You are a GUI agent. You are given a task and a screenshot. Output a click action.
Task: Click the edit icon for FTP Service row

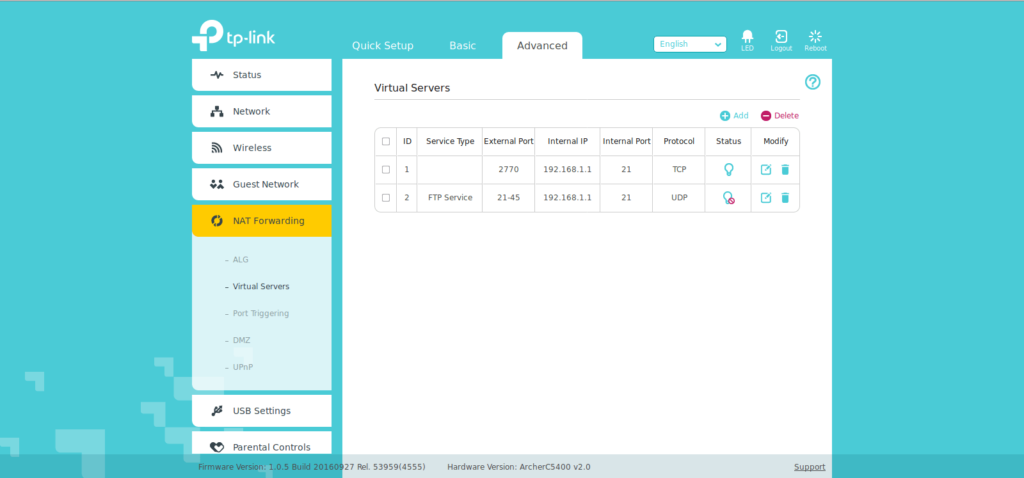[x=766, y=198]
